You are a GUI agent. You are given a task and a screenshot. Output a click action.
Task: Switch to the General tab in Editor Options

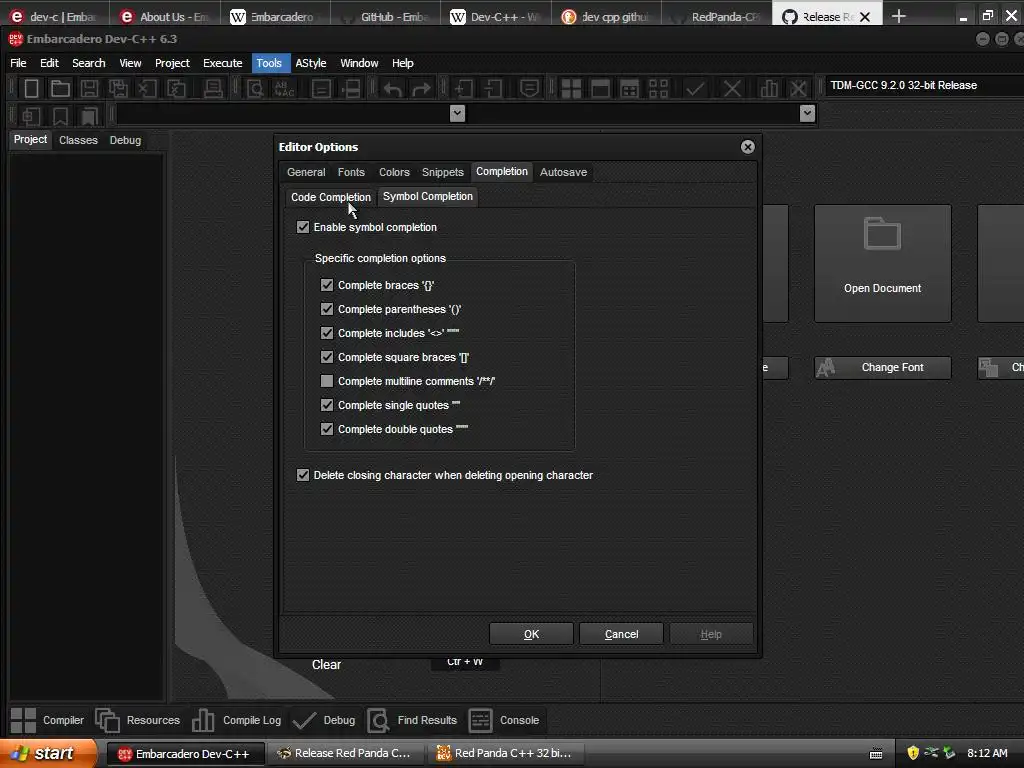(x=306, y=172)
